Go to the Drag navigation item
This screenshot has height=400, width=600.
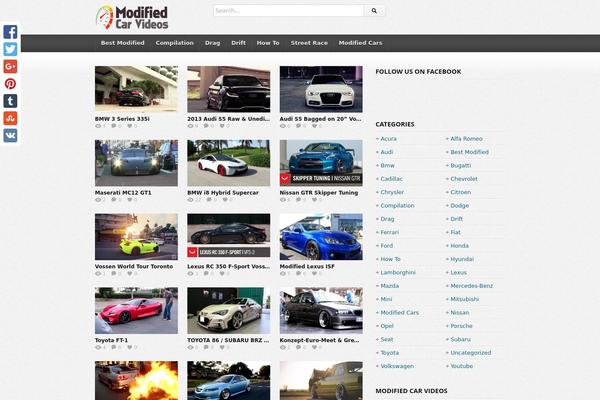click(x=212, y=43)
